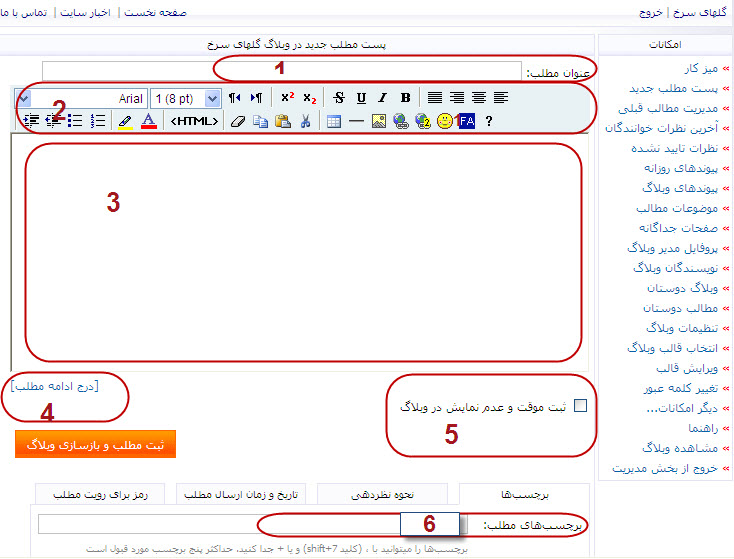Open the Arial font family dropdown
734x559 pixels.
pyautogui.click(x=81, y=98)
